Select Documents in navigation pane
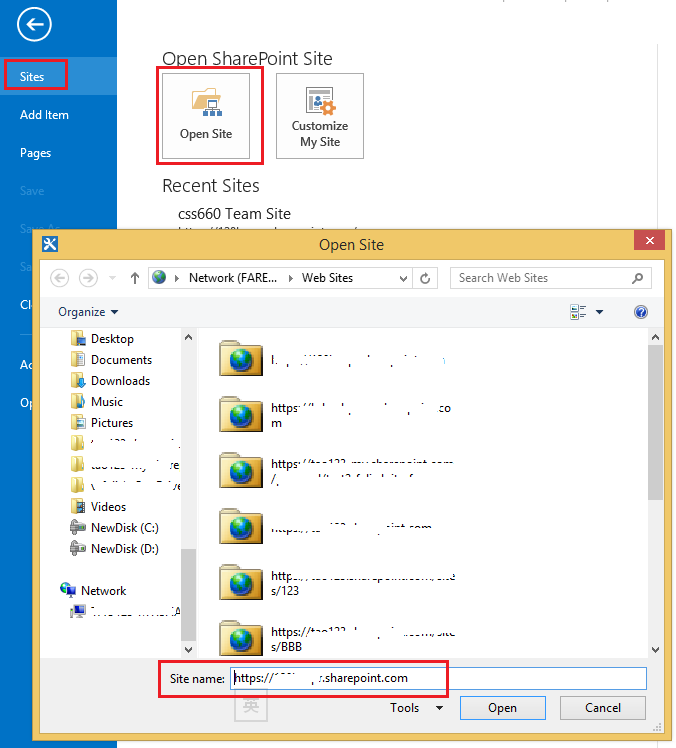The image size is (676, 748). tap(121, 360)
